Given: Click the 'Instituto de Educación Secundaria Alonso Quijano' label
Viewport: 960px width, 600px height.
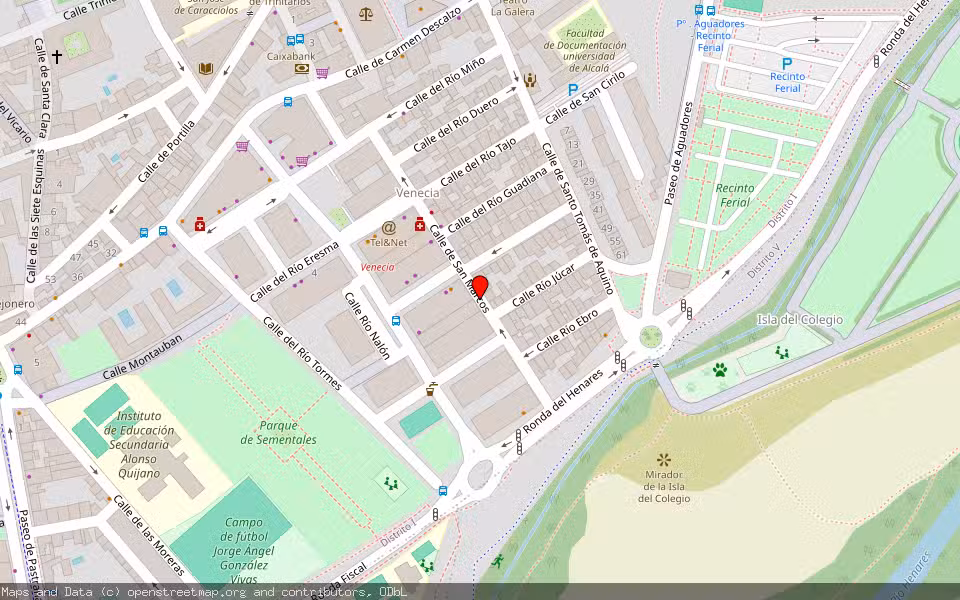Looking at the screenshot, I should 139,444.
